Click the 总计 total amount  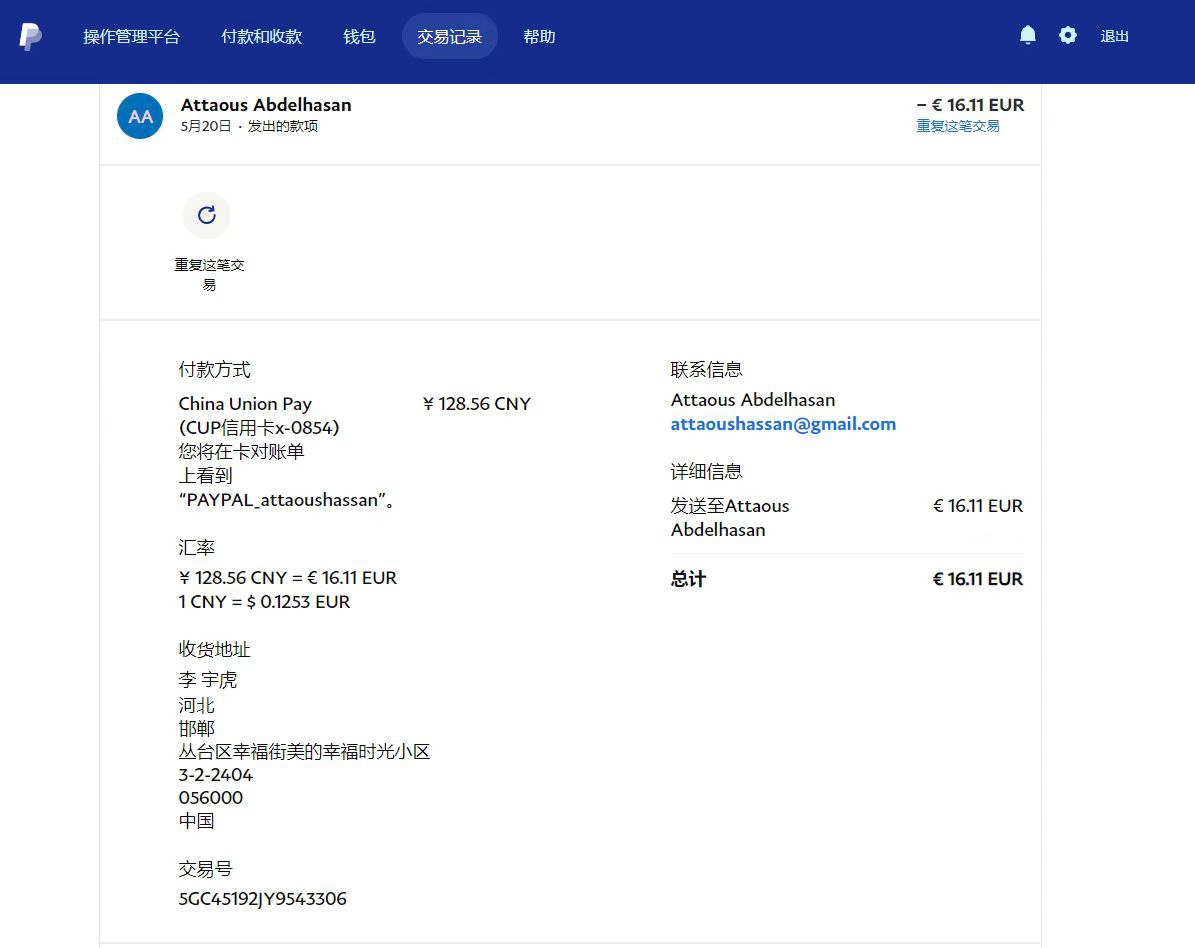(x=977, y=579)
